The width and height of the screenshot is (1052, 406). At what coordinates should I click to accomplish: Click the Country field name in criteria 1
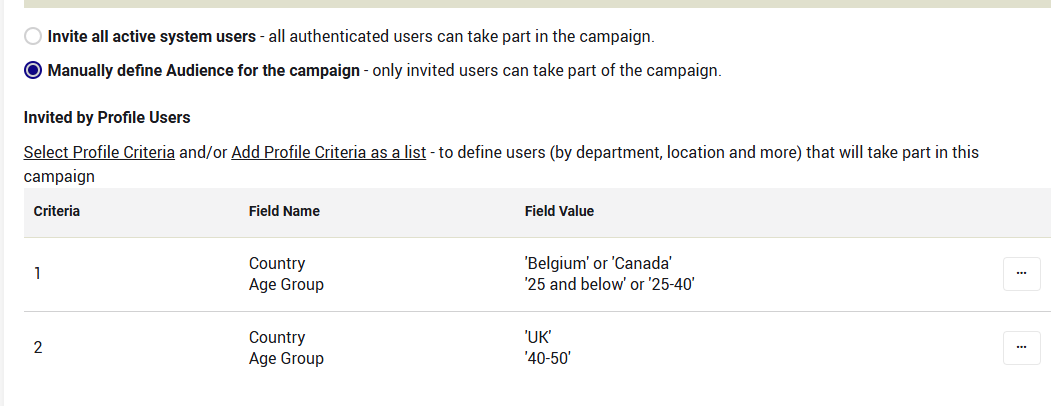[x=277, y=264]
